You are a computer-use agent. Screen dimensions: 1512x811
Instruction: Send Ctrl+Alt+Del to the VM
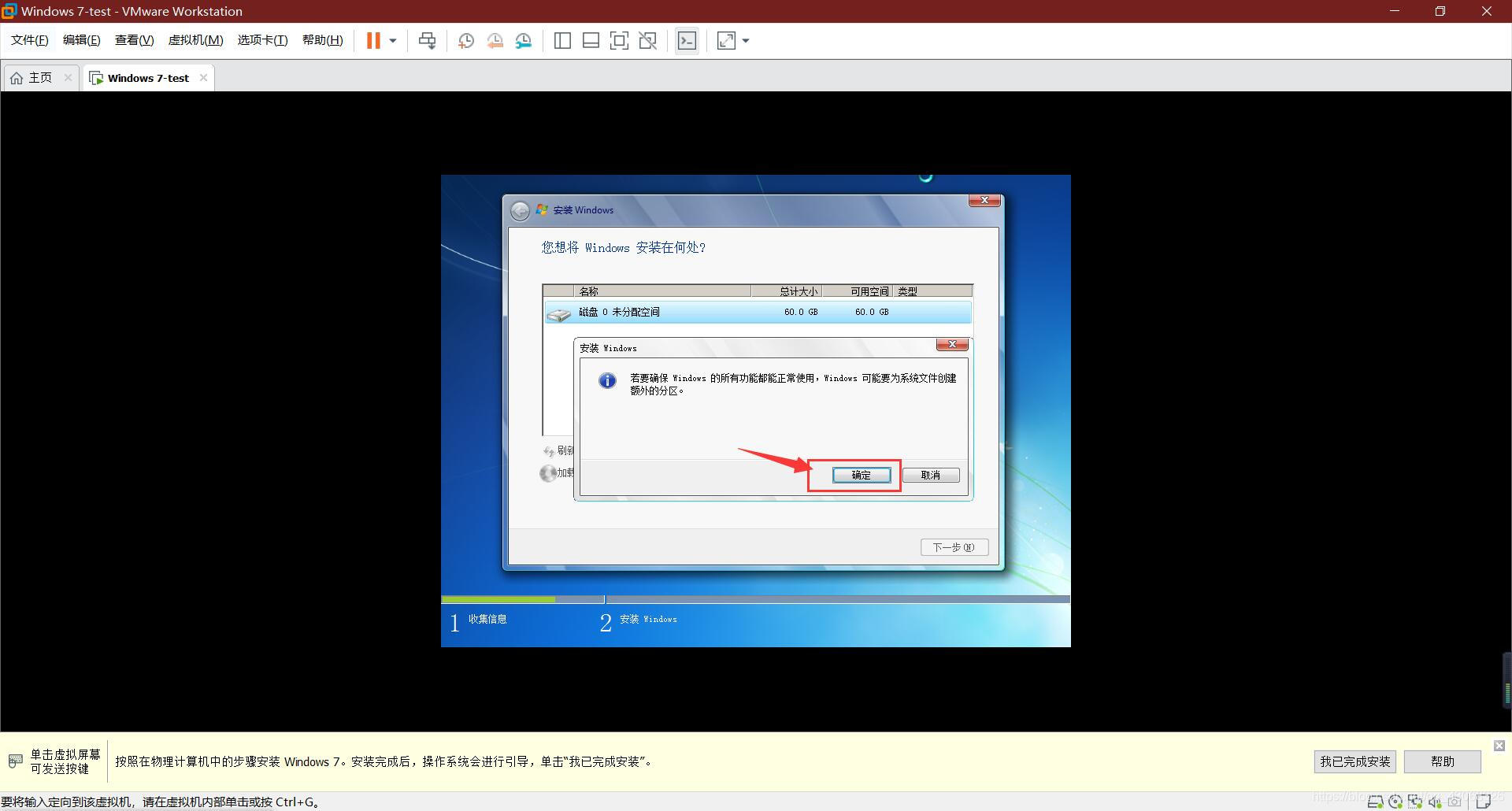coord(428,41)
